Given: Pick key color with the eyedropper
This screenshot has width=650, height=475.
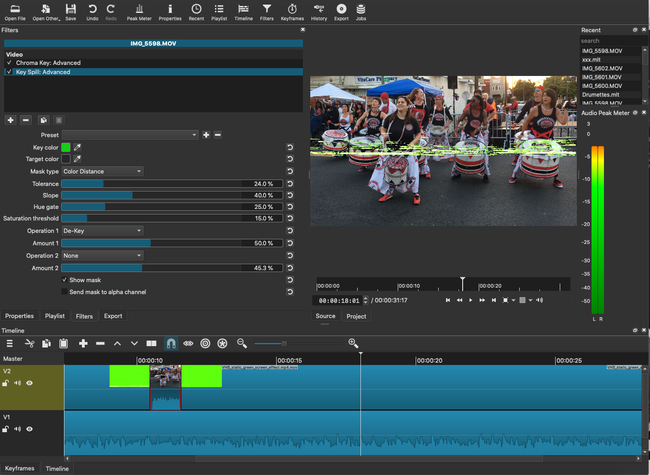Looking at the screenshot, I should click(x=77, y=147).
